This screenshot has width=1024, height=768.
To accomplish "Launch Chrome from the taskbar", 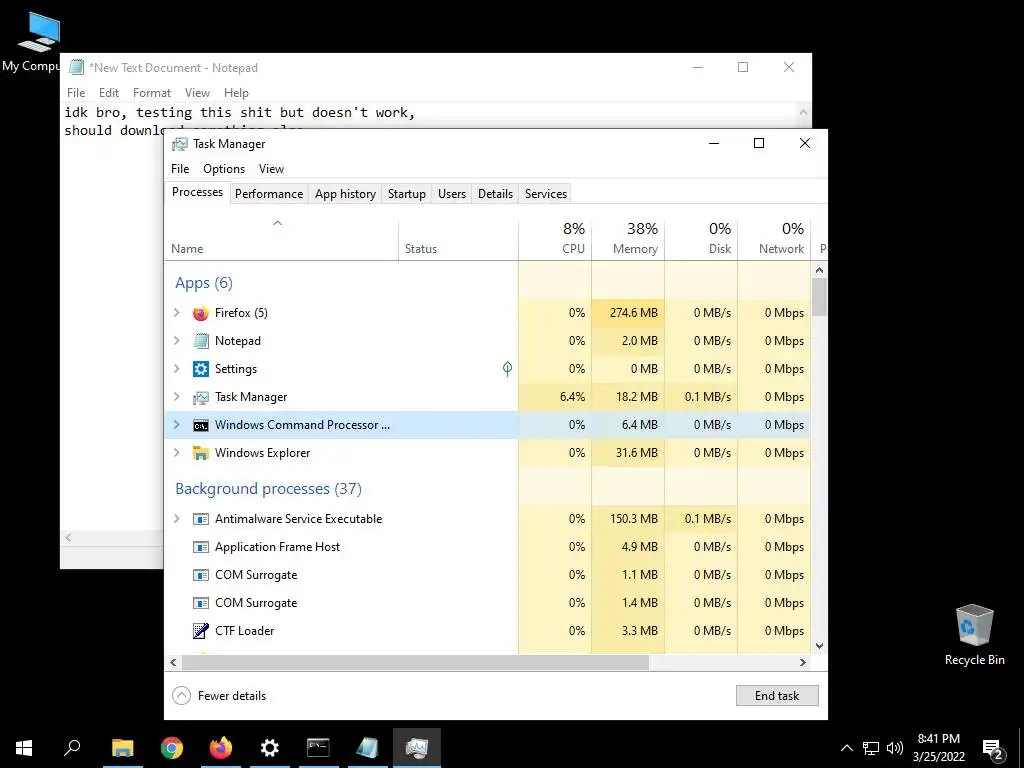I will click(172, 748).
